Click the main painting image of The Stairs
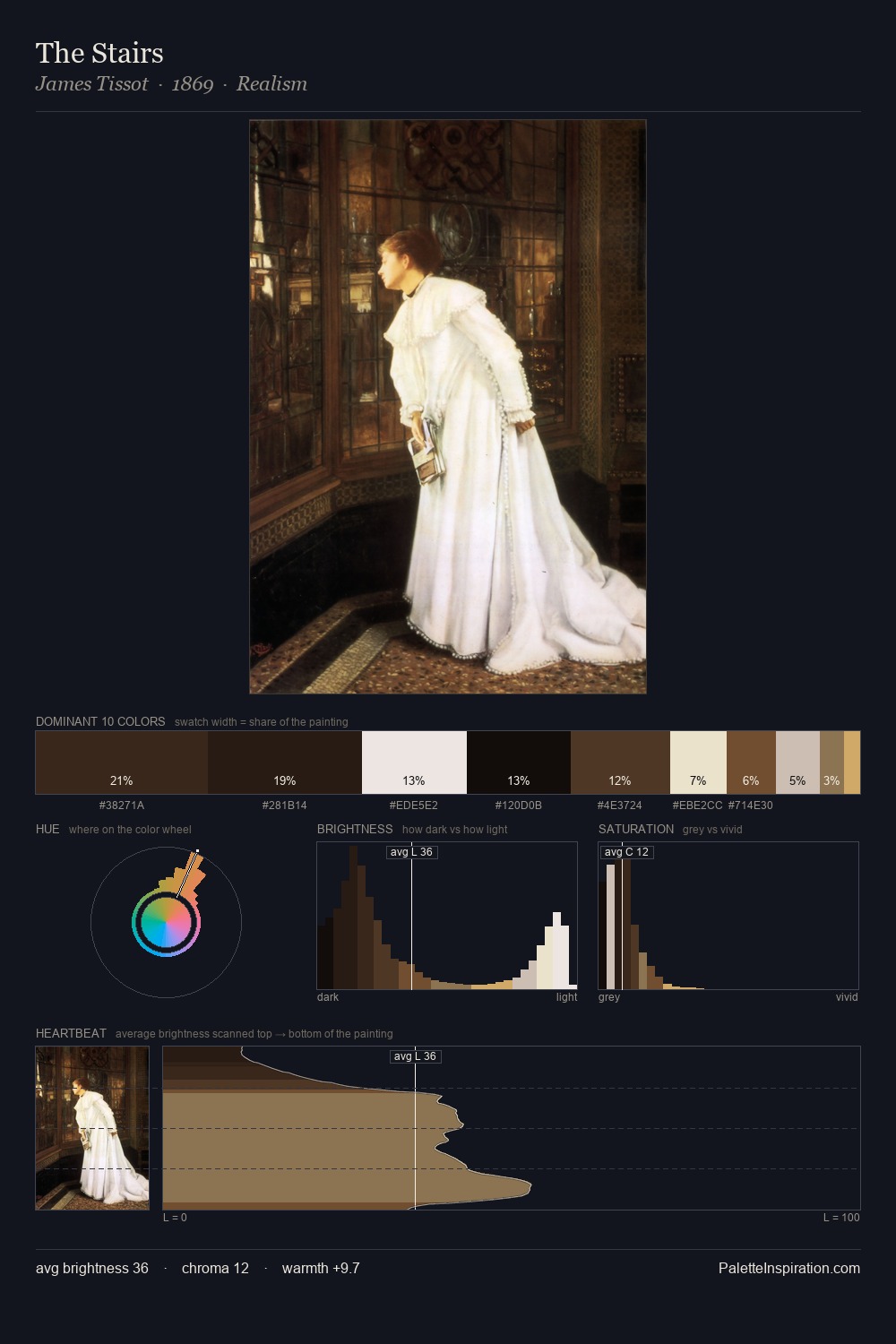 tap(447, 407)
